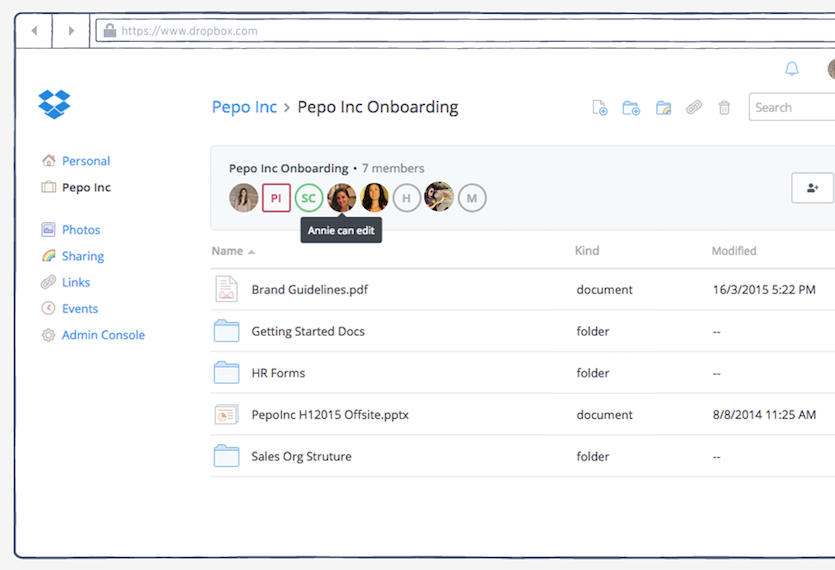Click the presentation icon for PepoInc Offsite

226,414
